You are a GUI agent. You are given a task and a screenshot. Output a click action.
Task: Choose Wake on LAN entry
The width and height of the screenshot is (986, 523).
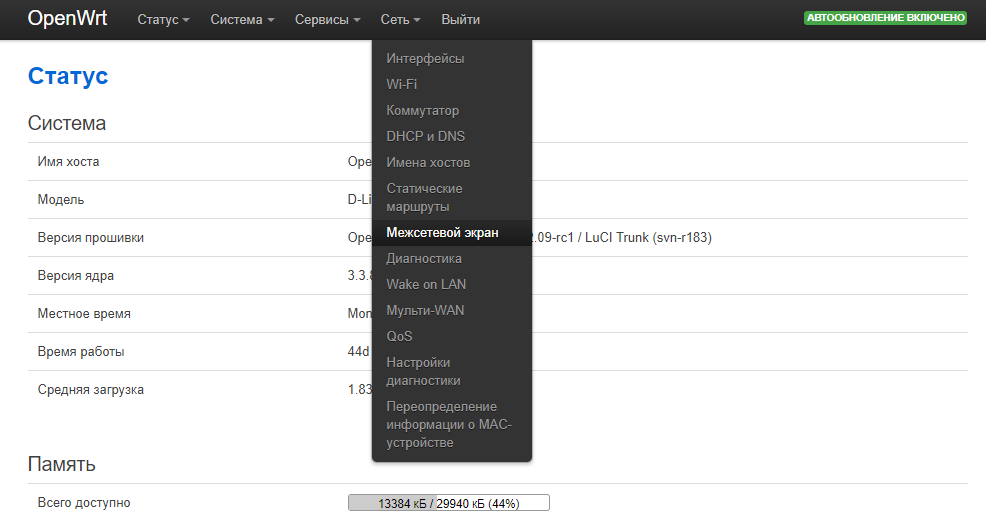451,284
